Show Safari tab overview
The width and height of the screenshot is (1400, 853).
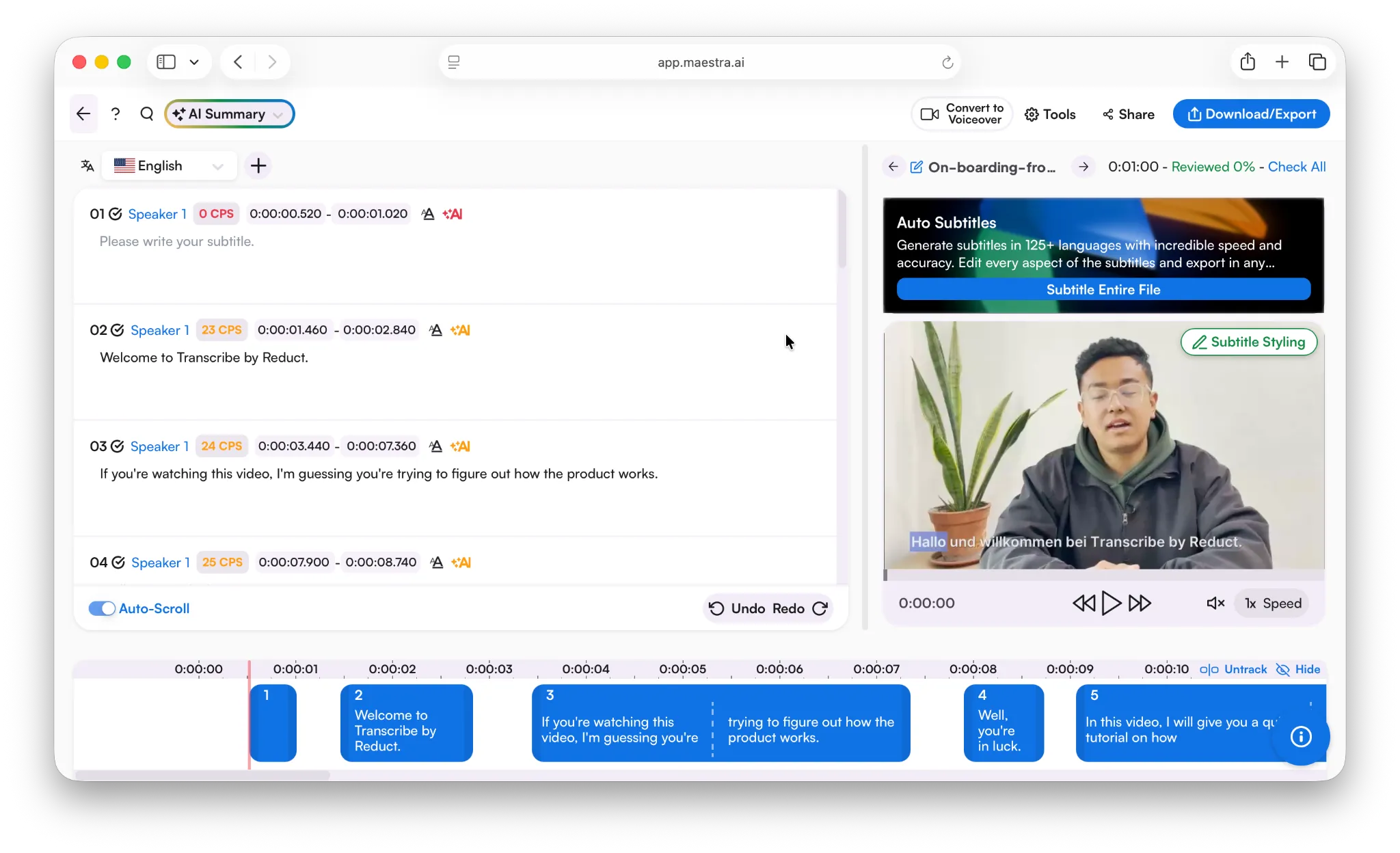pos(1317,62)
